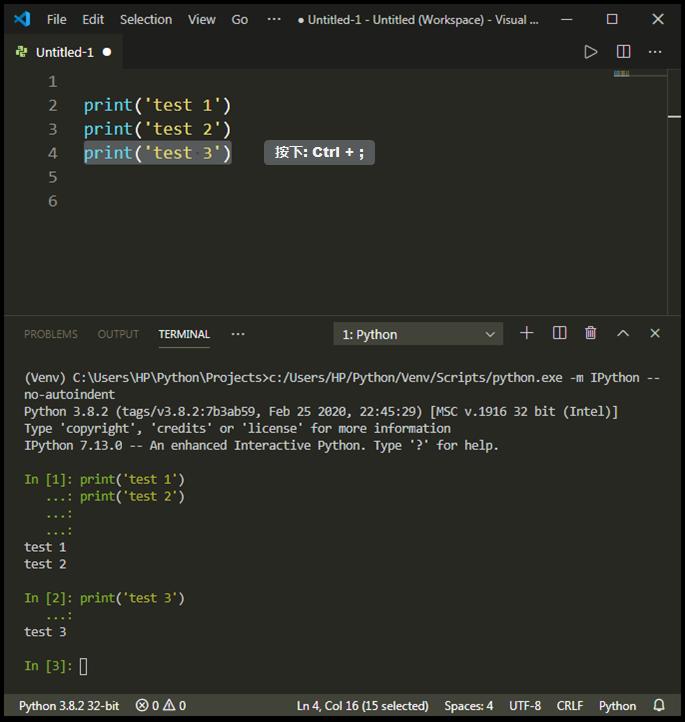Open notifications bell in status bar
685x722 pixels.
tap(659, 705)
